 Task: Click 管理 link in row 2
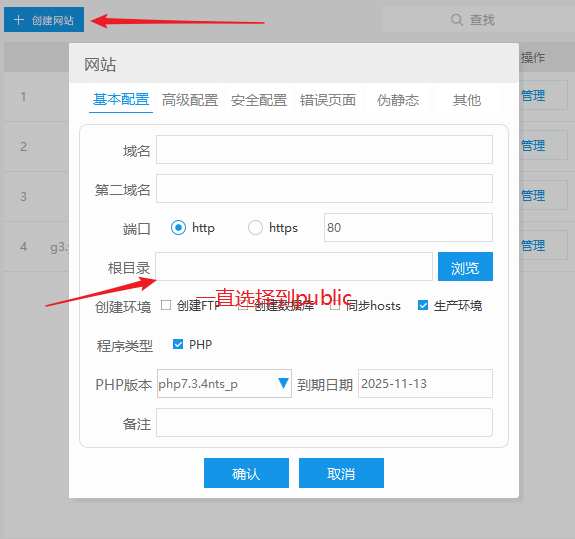pos(533,146)
